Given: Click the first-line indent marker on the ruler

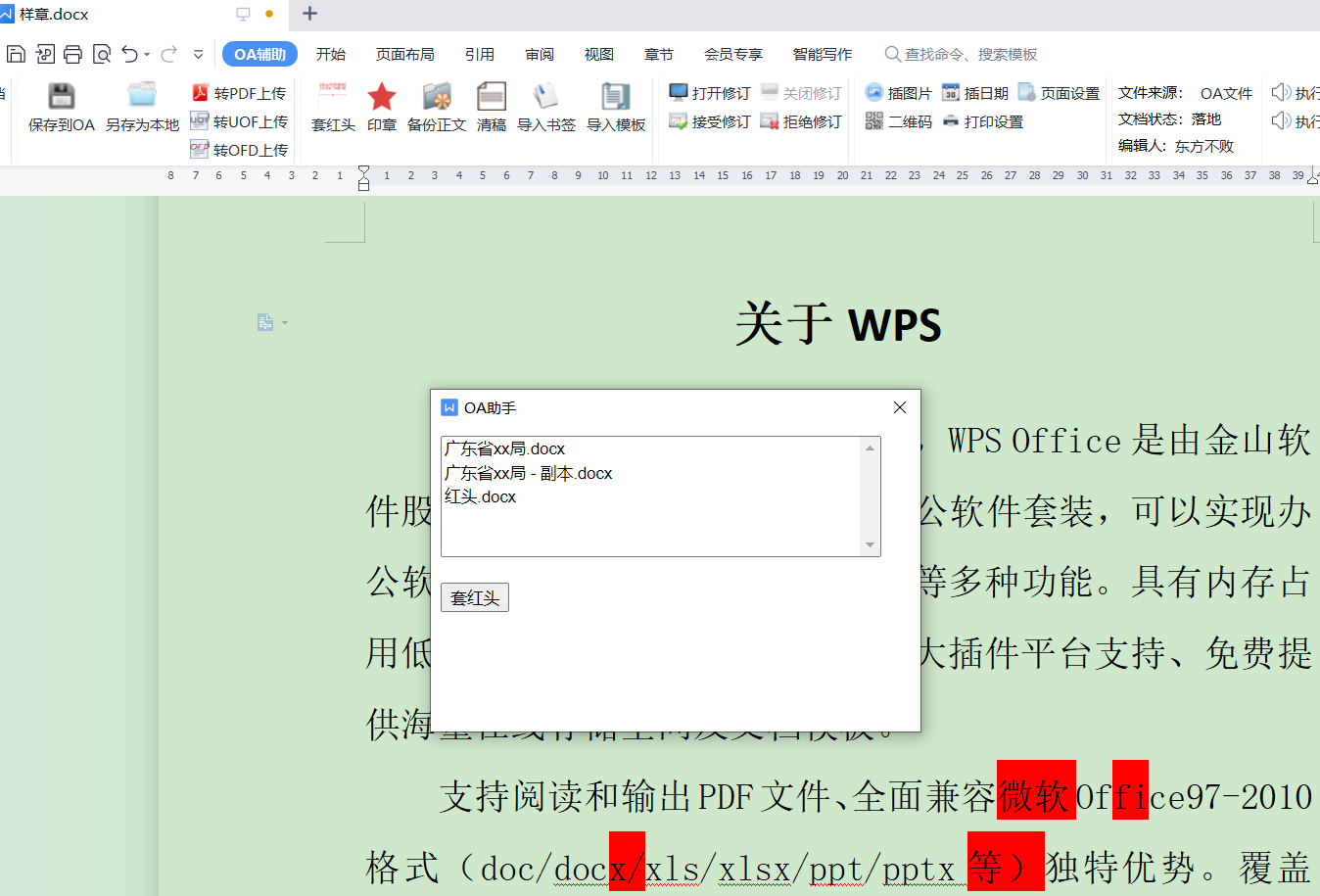Looking at the screenshot, I should tap(363, 170).
